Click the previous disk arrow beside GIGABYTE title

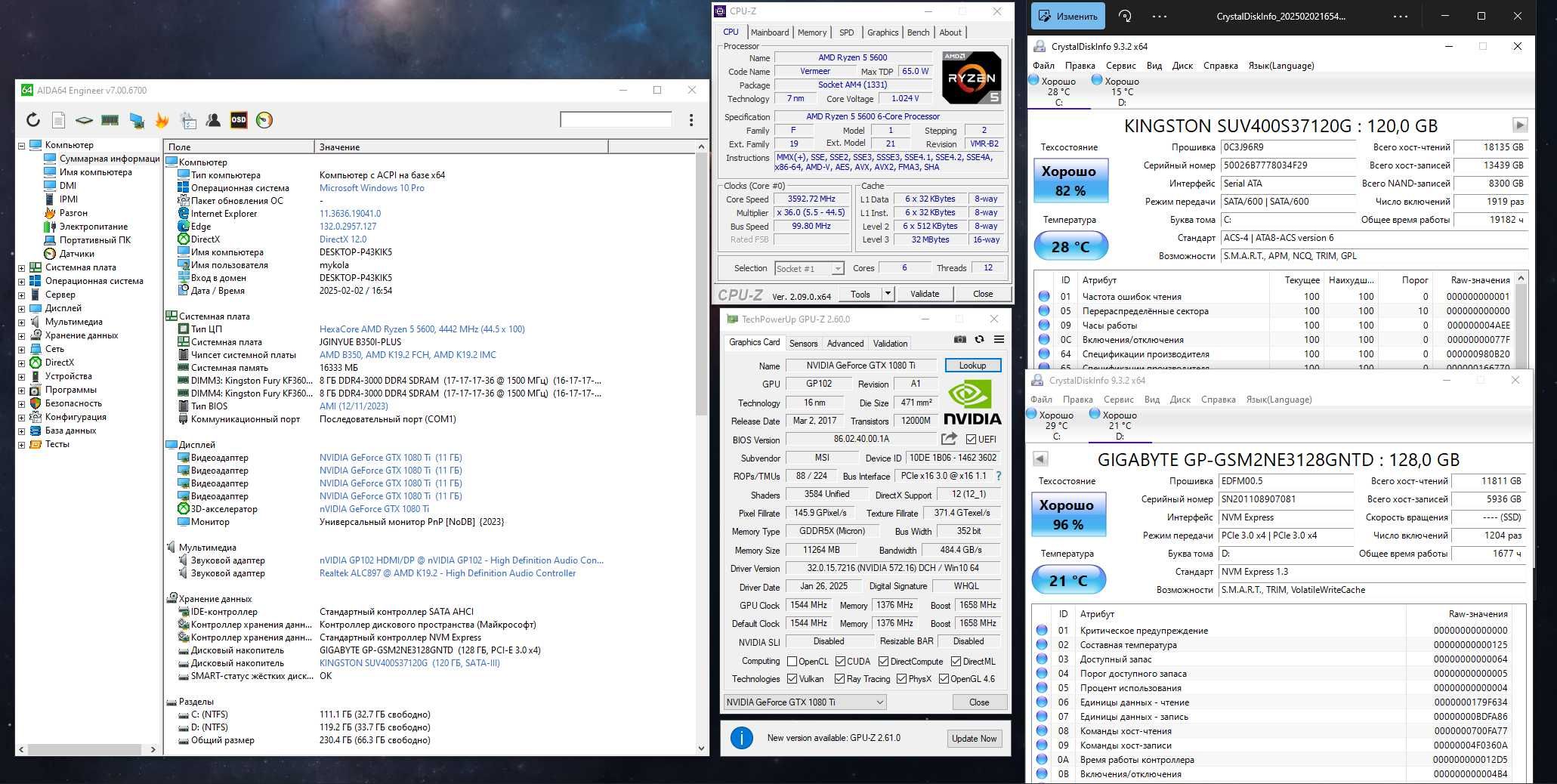1040,458
